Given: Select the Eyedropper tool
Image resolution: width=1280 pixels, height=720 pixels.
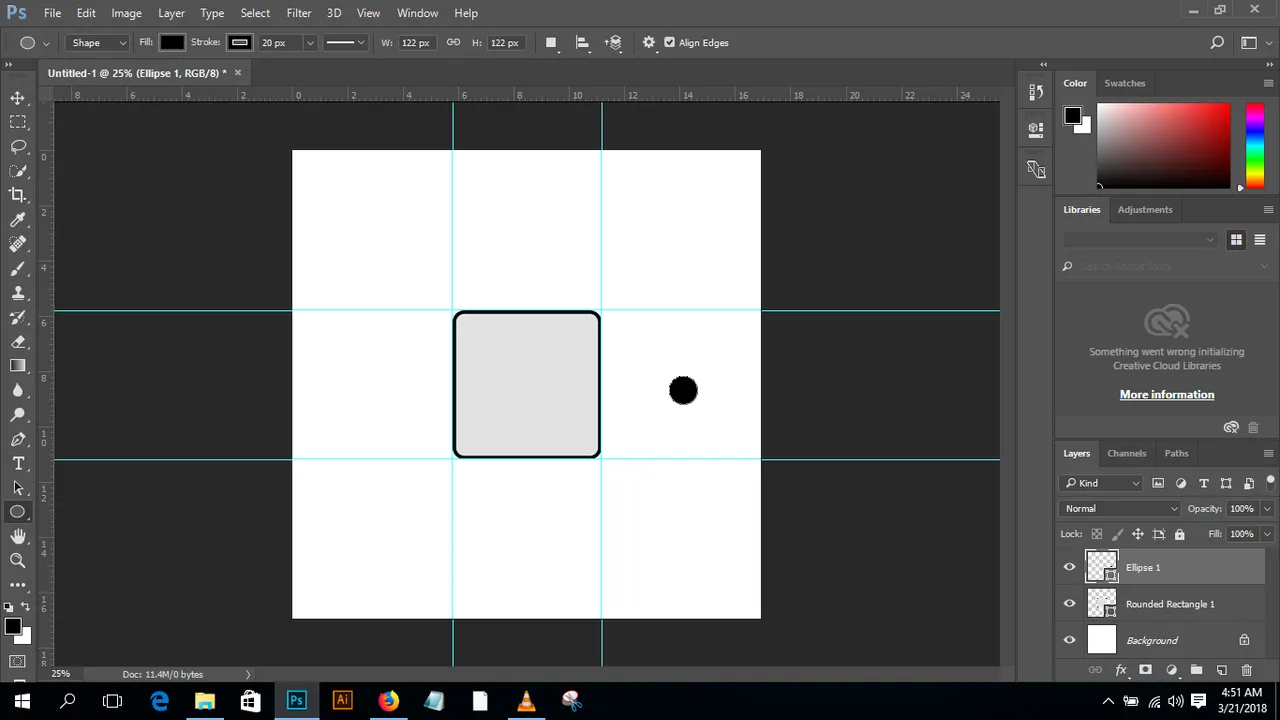Looking at the screenshot, I should click(x=18, y=220).
